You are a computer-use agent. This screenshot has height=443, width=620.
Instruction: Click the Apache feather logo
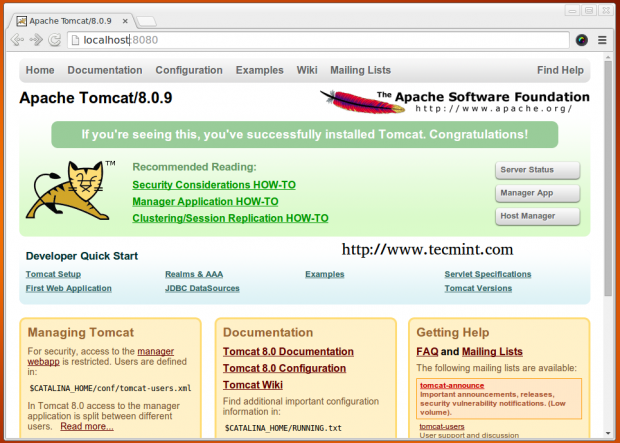click(x=362, y=101)
